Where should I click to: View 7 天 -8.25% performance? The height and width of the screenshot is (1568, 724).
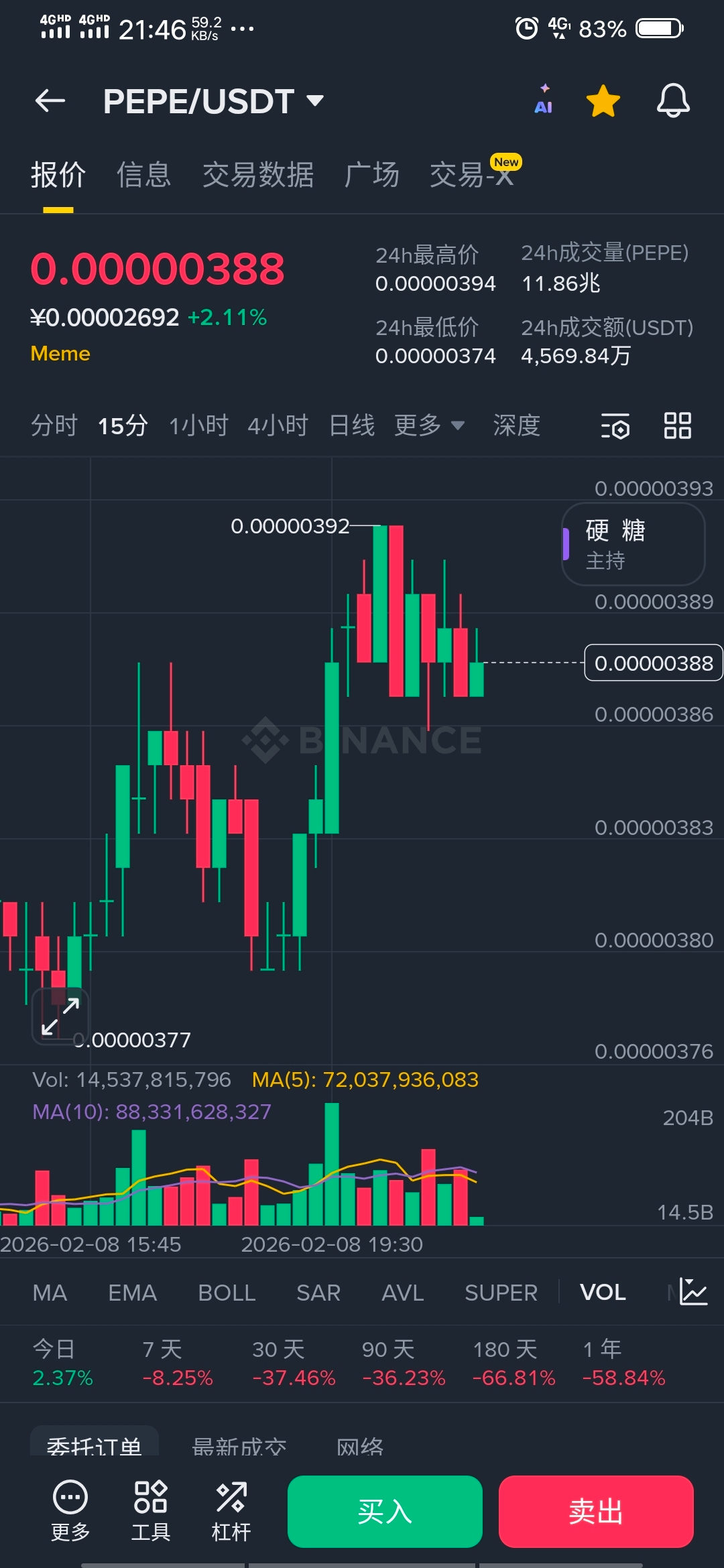[x=178, y=1363]
